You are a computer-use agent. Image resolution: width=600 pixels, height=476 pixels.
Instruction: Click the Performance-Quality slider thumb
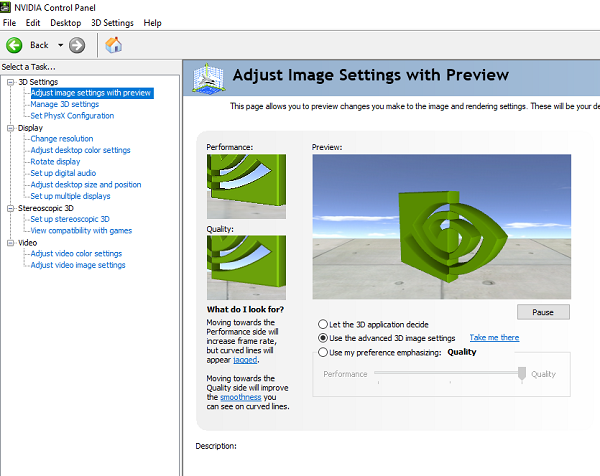click(522, 373)
